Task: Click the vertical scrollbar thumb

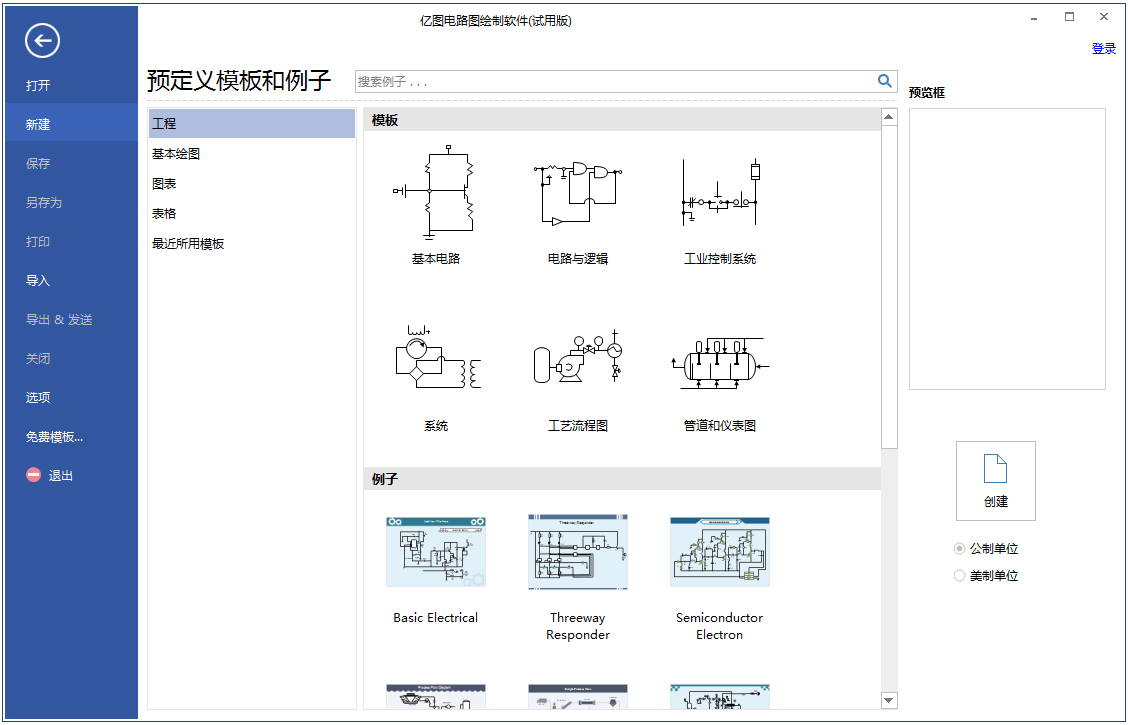Action: pos(889,287)
